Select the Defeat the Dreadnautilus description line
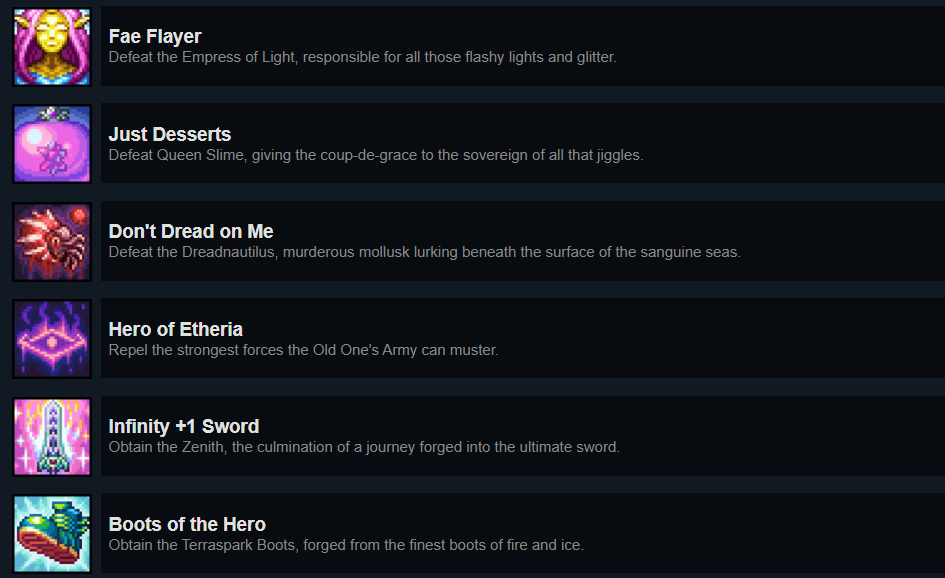Viewport: 945px width, 578px height. 424,252
